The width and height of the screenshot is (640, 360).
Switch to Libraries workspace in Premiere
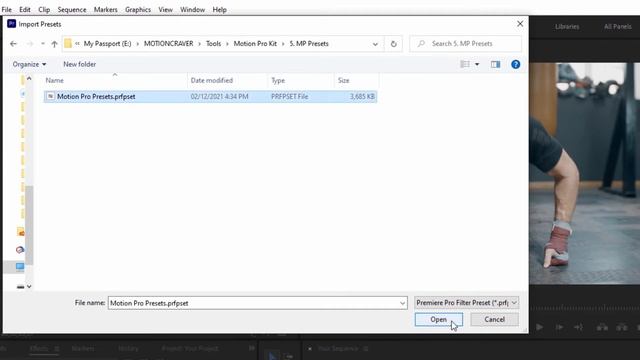(x=567, y=27)
